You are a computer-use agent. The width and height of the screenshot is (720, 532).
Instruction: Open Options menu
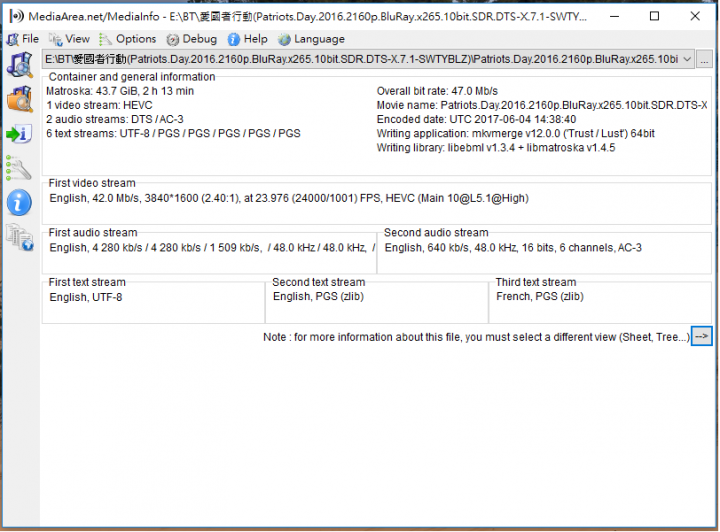pyautogui.click(x=128, y=39)
